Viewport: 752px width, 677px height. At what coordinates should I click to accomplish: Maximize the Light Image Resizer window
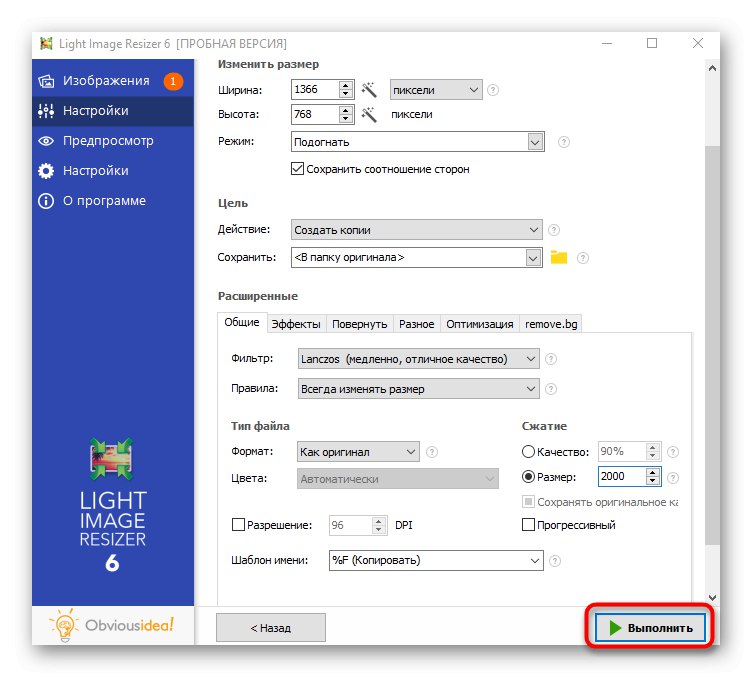coord(652,44)
